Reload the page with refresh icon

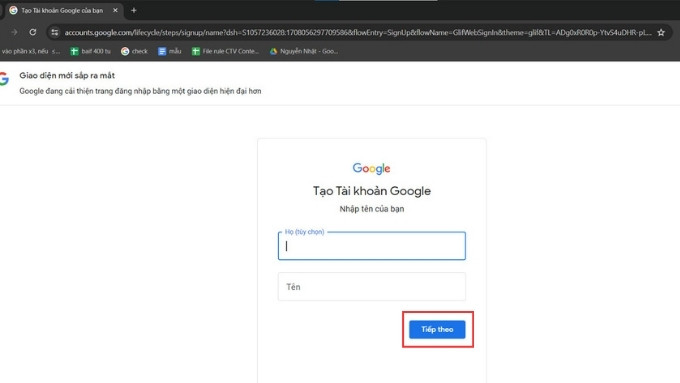(x=33, y=32)
